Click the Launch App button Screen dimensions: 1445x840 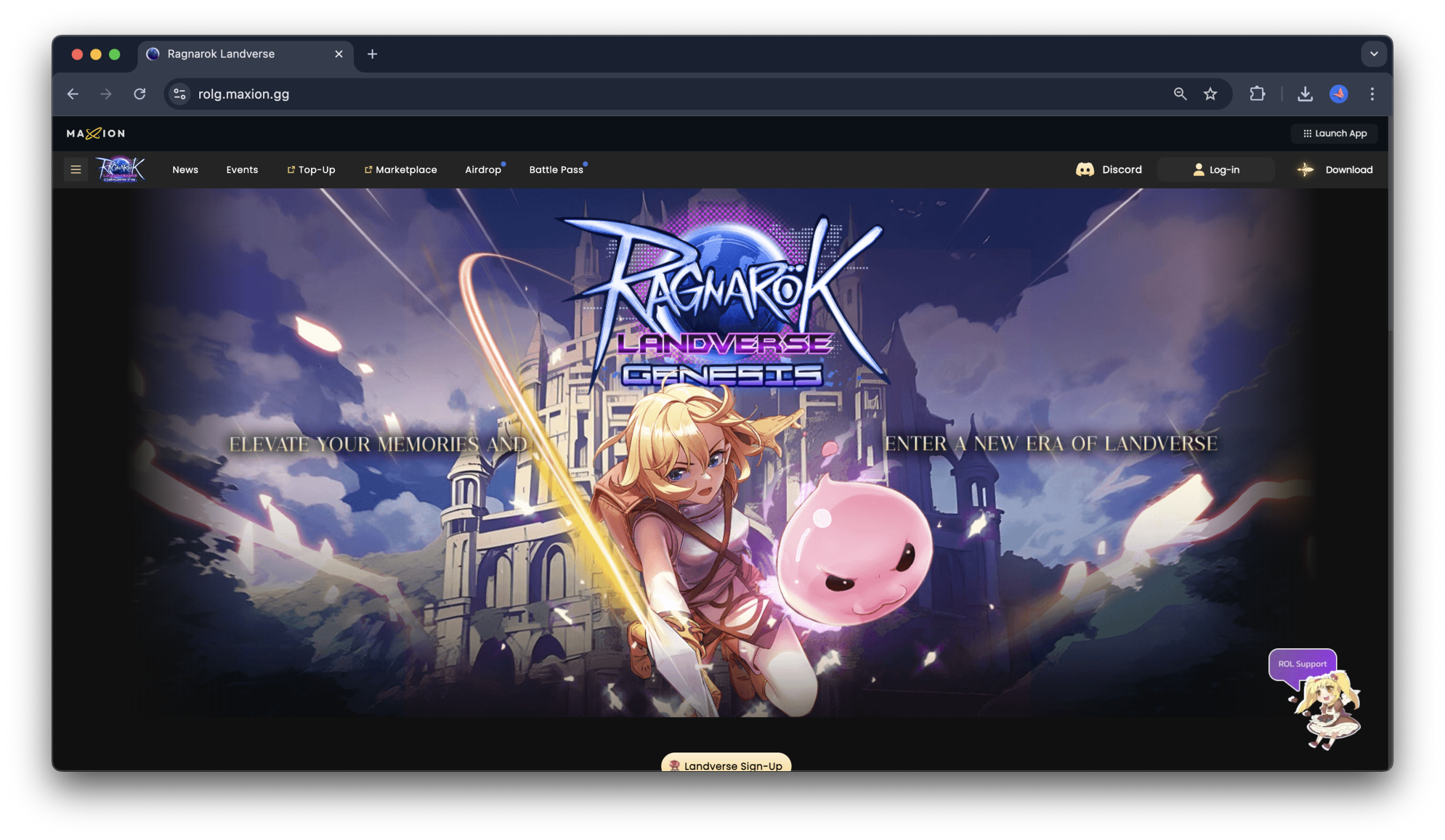click(x=1334, y=134)
